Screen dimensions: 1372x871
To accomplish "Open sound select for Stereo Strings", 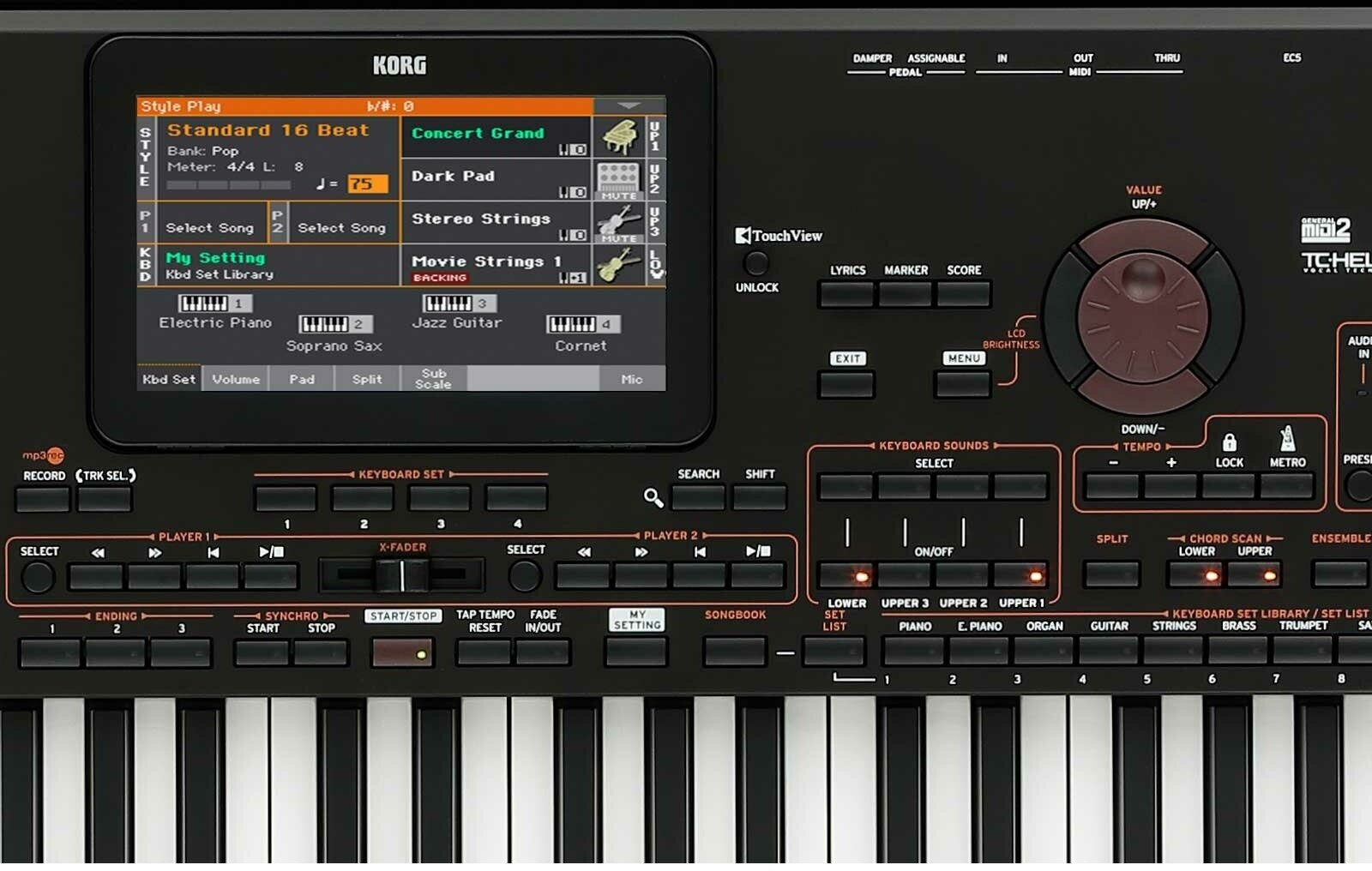I will click(495, 223).
